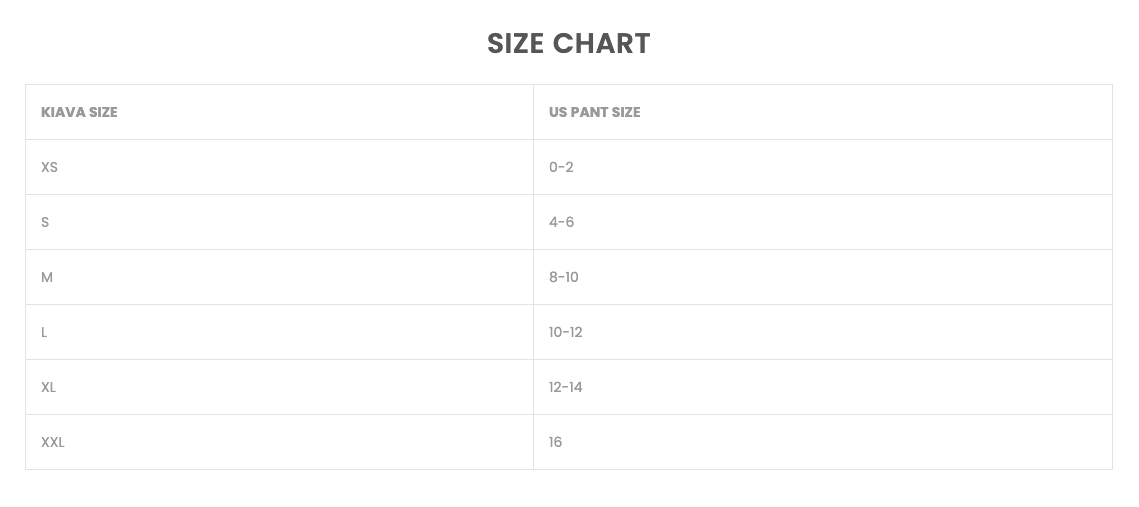Click the 8-10 pant size value
The height and width of the screenshot is (507, 1139).
pyautogui.click(x=563, y=277)
